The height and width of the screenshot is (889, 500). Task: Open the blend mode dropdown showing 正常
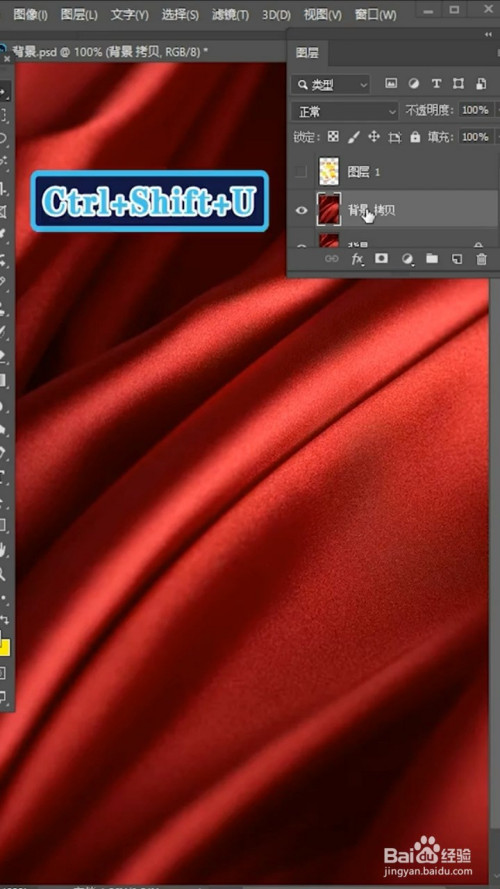click(x=345, y=112)
